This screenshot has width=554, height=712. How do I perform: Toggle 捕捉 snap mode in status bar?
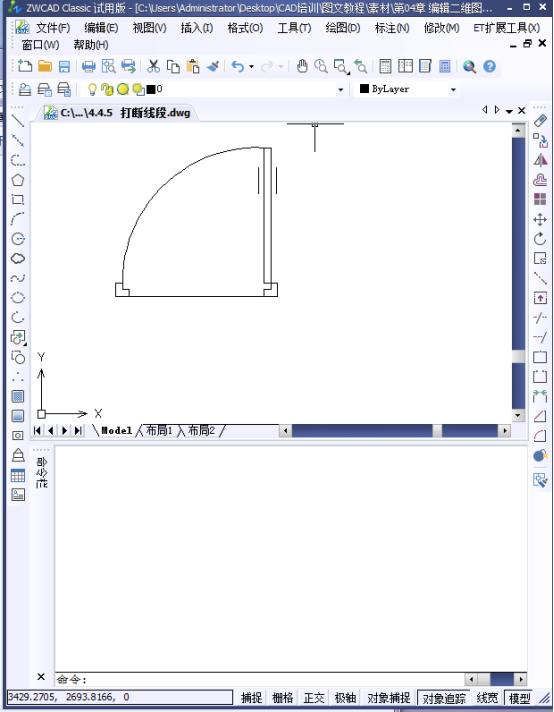click(x=252, y=697)
